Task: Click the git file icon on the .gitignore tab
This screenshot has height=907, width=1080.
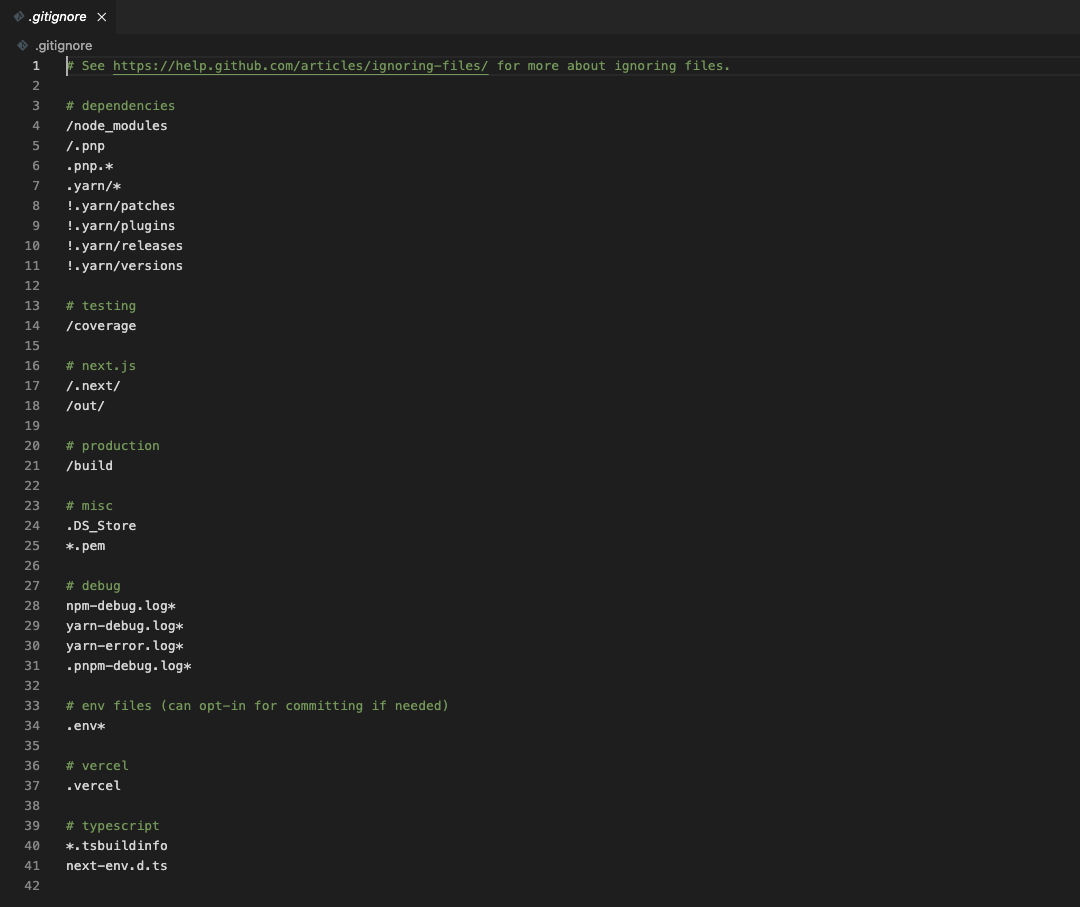Action: coord(22,16)
